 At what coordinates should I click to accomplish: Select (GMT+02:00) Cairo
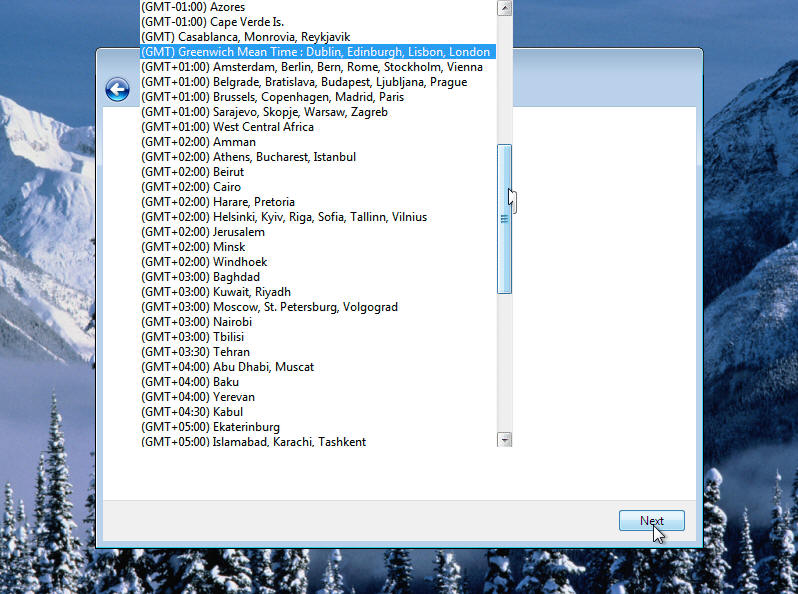point(318,187)
